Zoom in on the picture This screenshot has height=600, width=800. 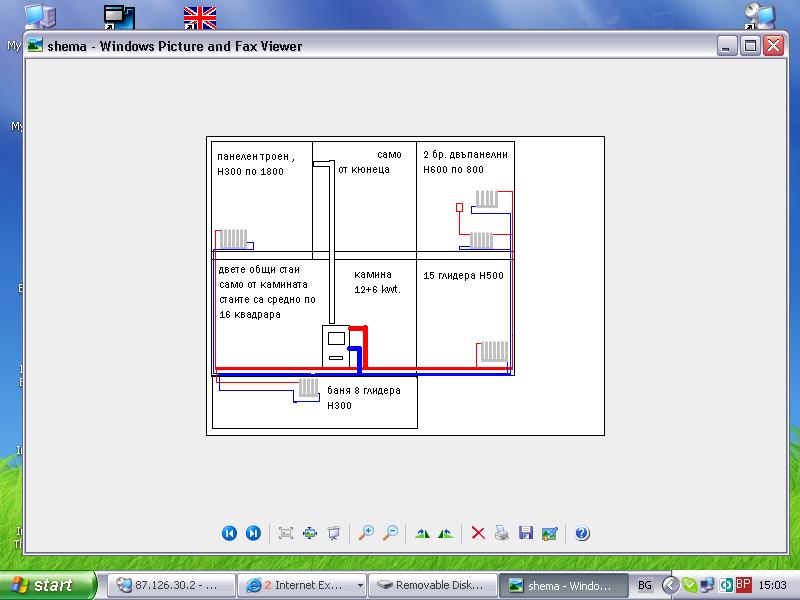[x=366, y=534]
